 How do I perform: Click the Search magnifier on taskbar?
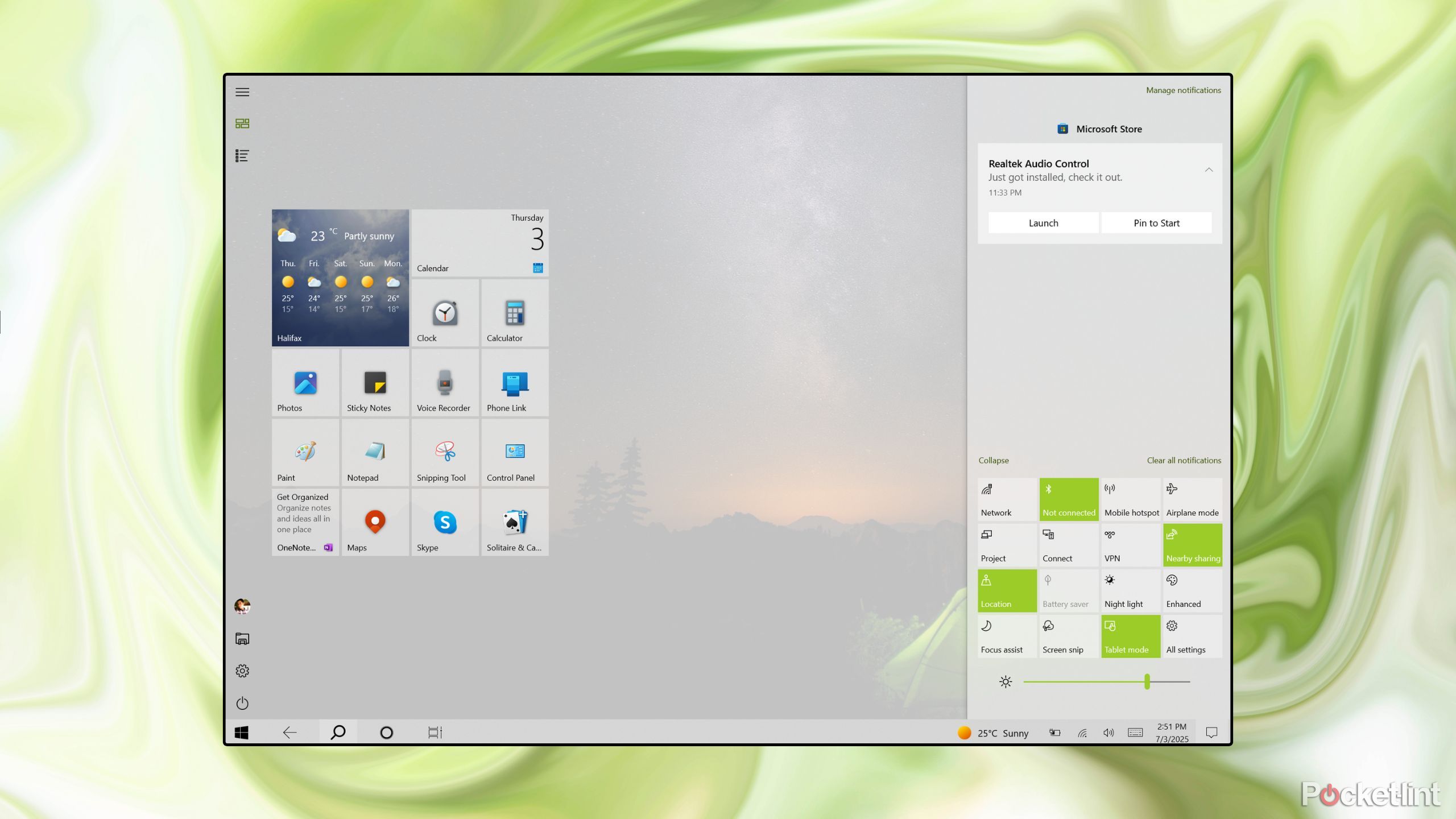(338, 733)
